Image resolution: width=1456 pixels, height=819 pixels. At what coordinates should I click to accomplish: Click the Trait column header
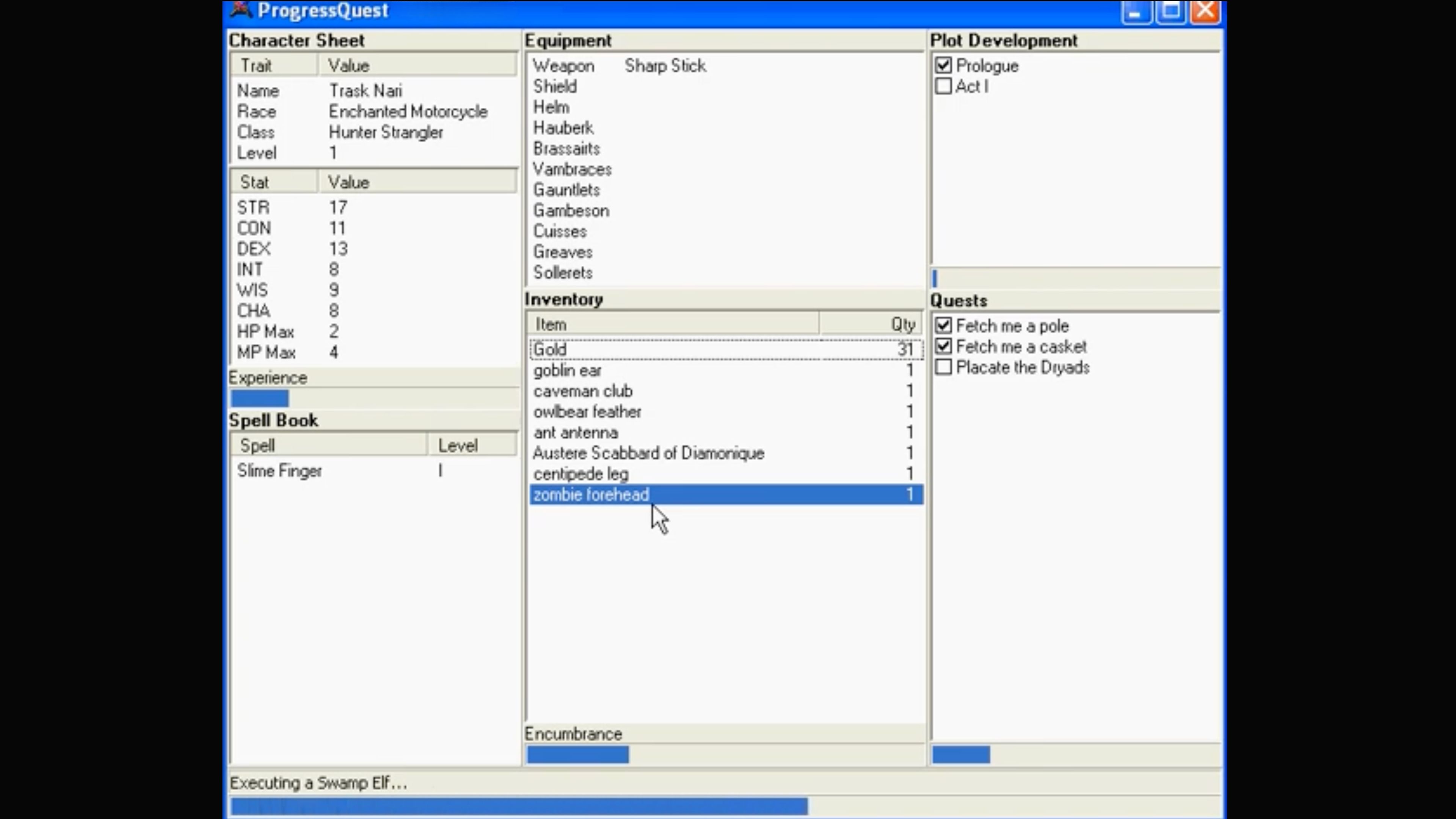click(274, 66)
